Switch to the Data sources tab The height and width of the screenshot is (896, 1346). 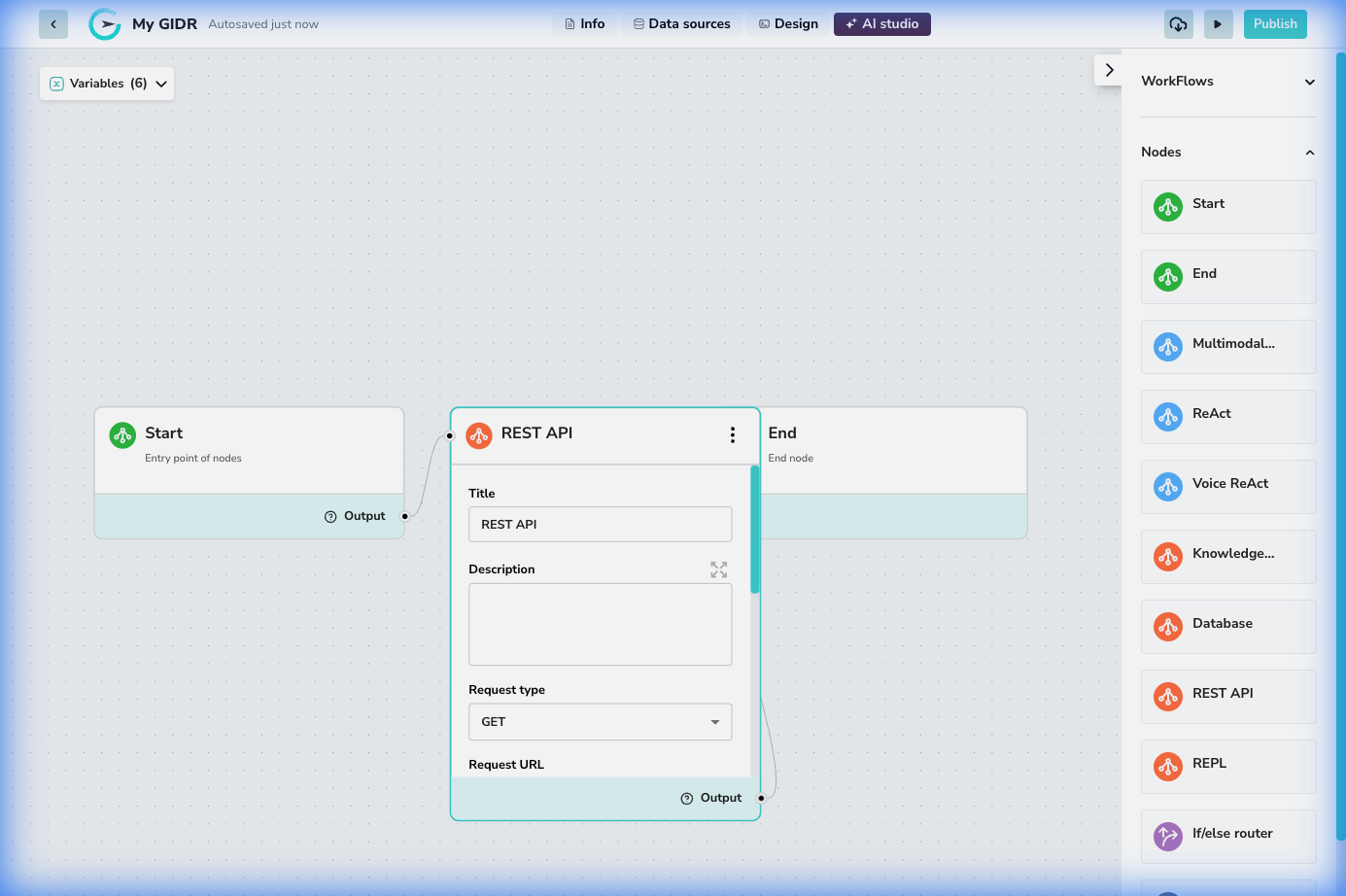(681, 23)
